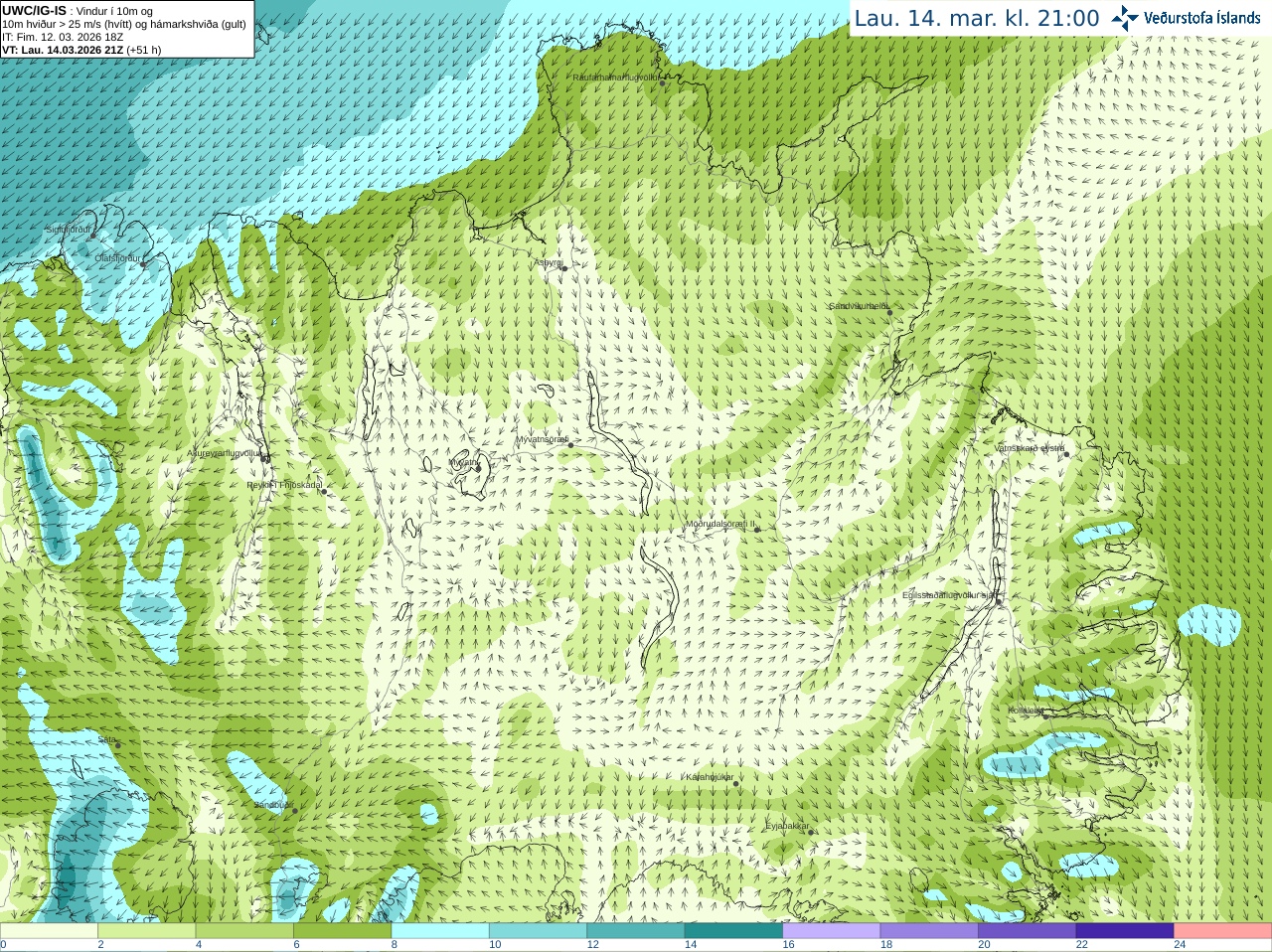The height and width of the screenshot is (952, 1272).
Task: Click the Reykir í Fnjóskadal station label
Action: (x=284, y=485)
